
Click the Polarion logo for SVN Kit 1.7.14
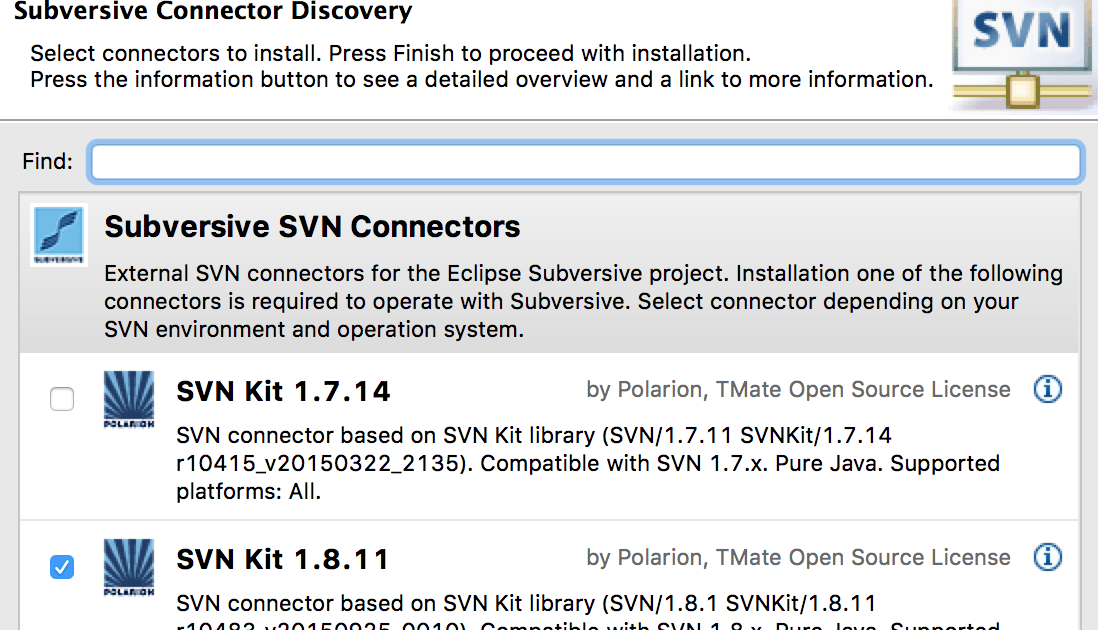coord(129,399)
